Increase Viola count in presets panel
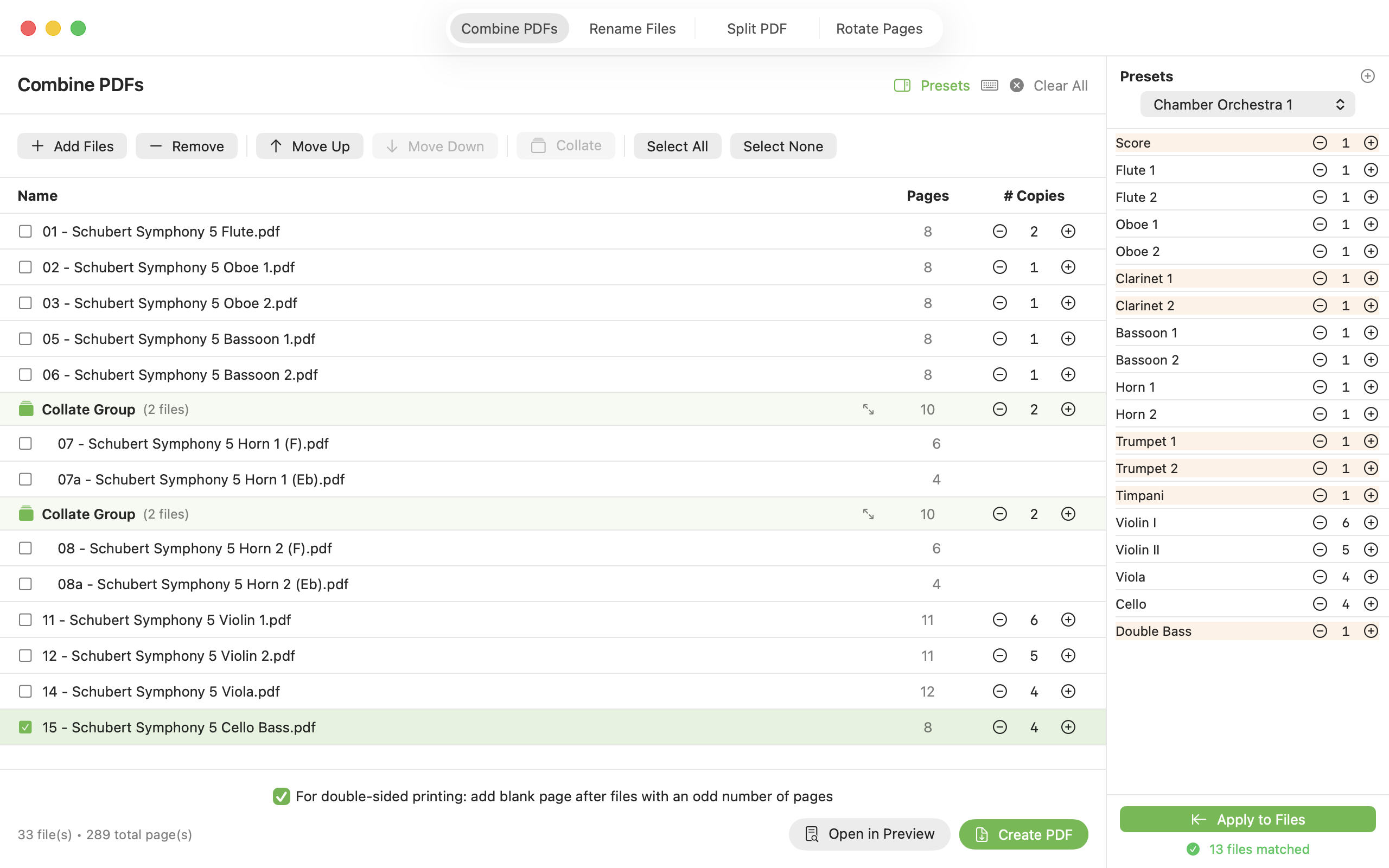The image size is (1389, 868). pyautogui.click(x=1371, y=577)
